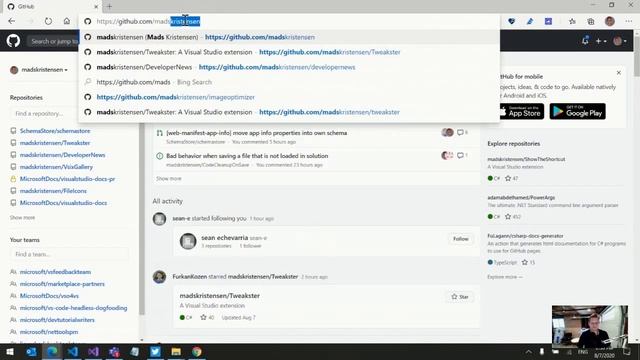Select the madskristensen (Mads Kristensen) suggestion
Screen dimensions: 640x360
click(289, 37)
